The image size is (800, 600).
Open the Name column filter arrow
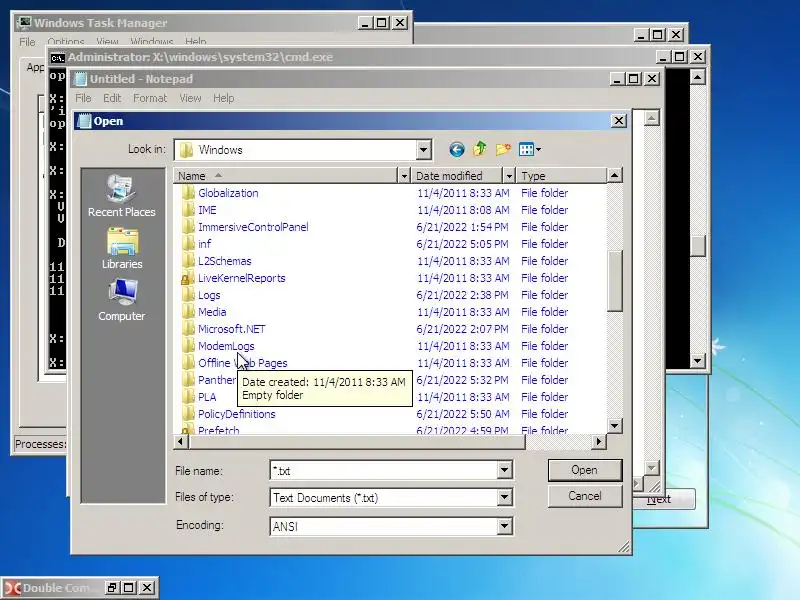coord(404,176)
